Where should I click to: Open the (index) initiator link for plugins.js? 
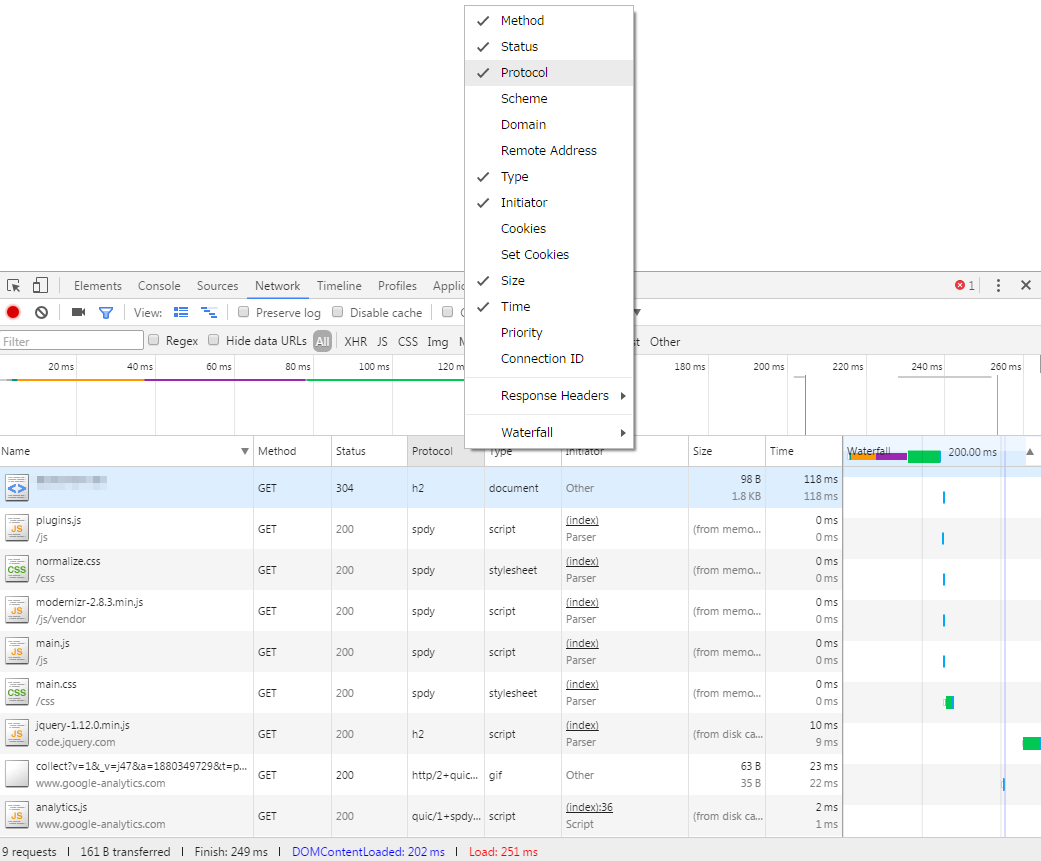coord(582,520)
